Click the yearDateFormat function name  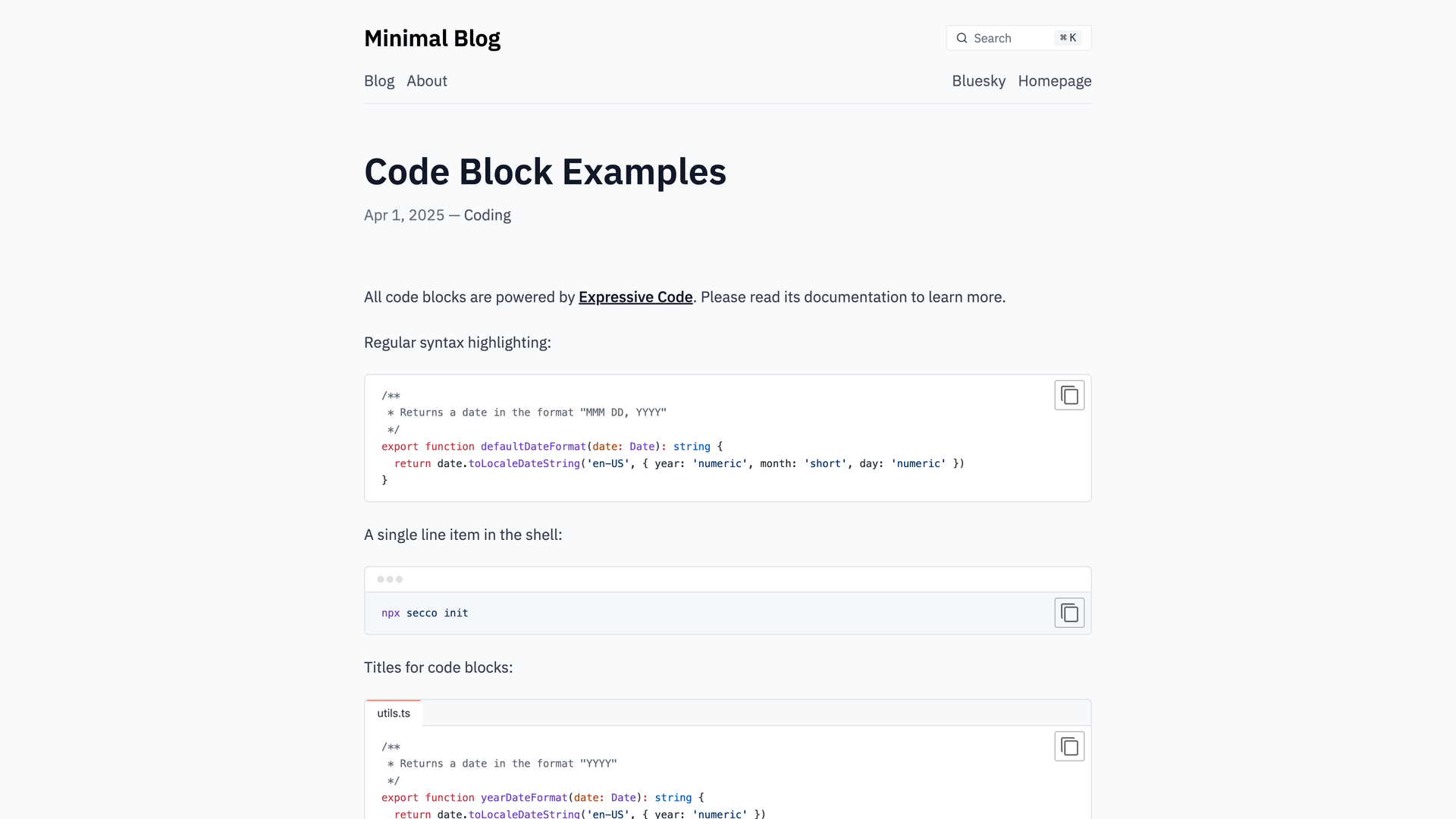click(x=524, y=798)
